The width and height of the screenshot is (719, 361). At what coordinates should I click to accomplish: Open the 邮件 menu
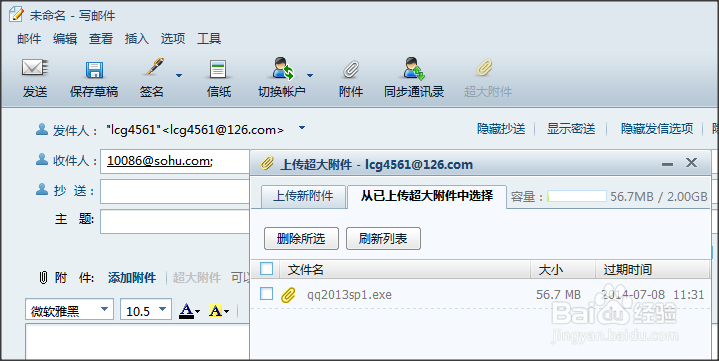(29, 39)
